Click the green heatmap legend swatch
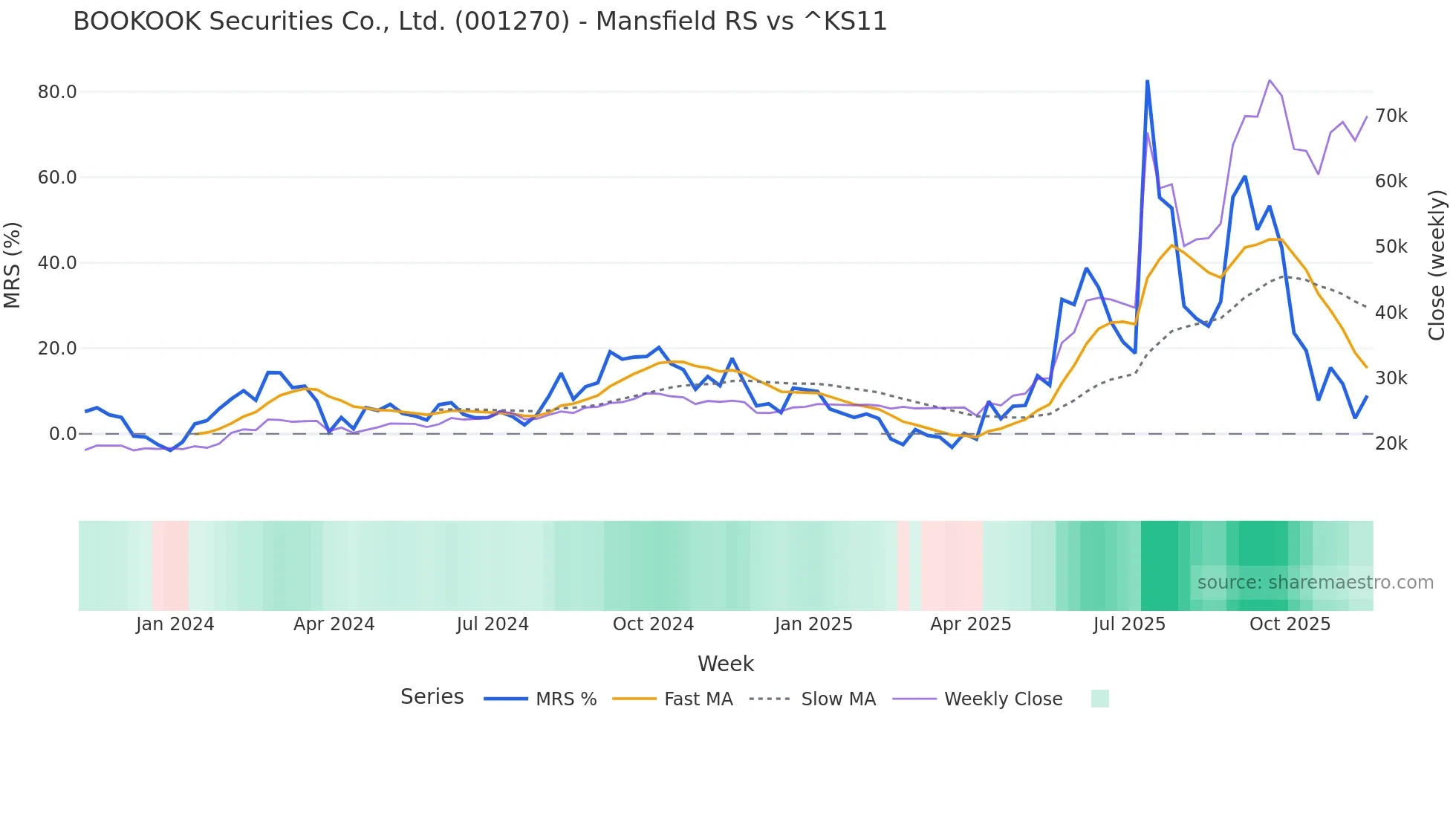 click(x=1099, y=699)
